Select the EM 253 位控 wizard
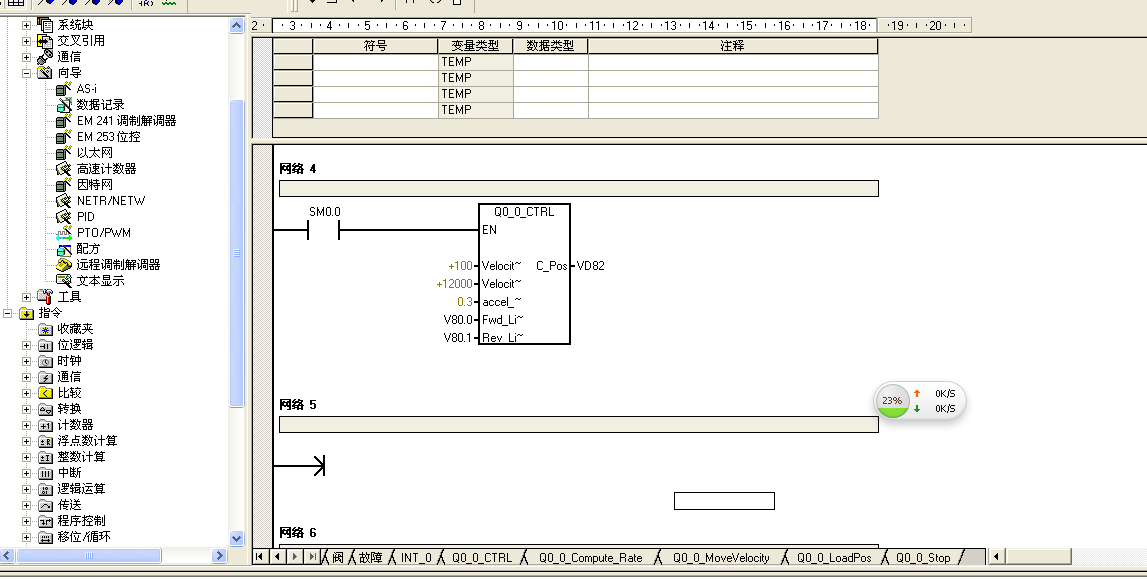The height and width of the screenshot is (579, 1147). click(108, 137)
